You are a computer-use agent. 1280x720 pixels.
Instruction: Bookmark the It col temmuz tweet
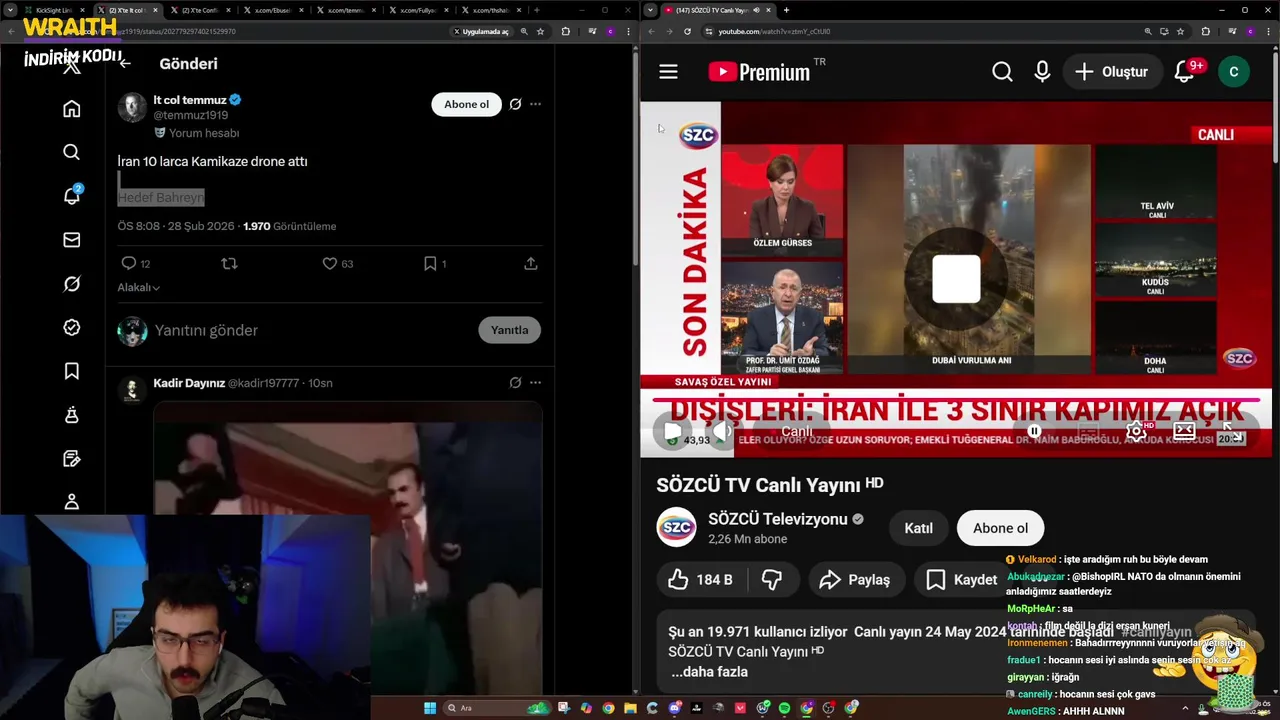tap(430, 263)
